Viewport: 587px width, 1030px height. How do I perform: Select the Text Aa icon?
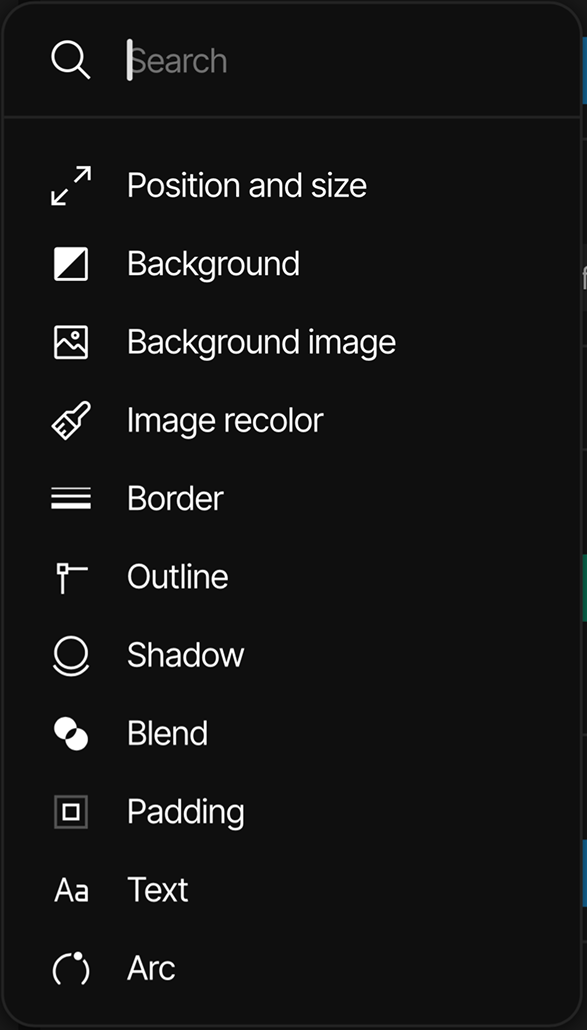(x=70, y=889)
